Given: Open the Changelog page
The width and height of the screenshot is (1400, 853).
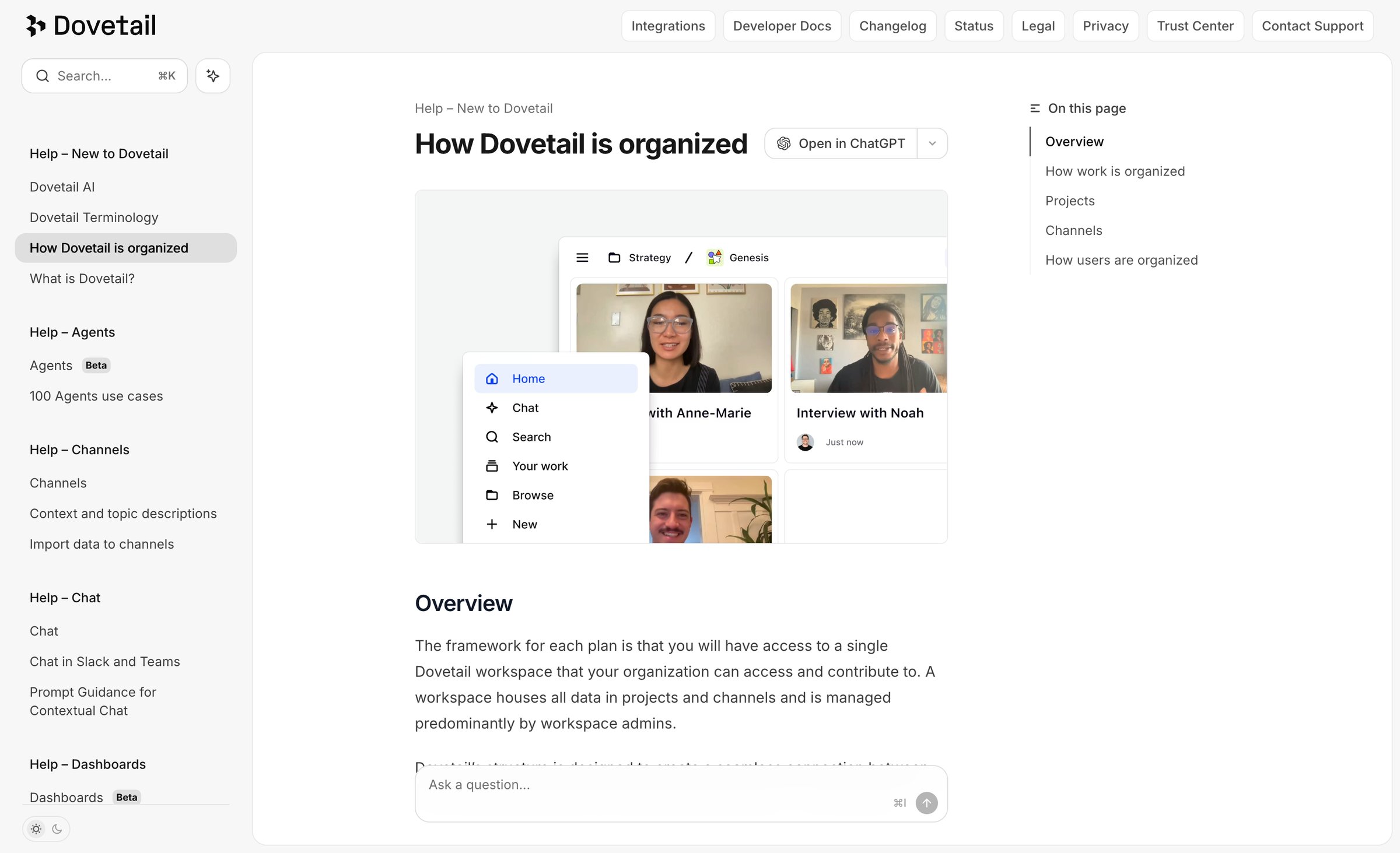Looking at the screenshot, I should pos(892,26).
